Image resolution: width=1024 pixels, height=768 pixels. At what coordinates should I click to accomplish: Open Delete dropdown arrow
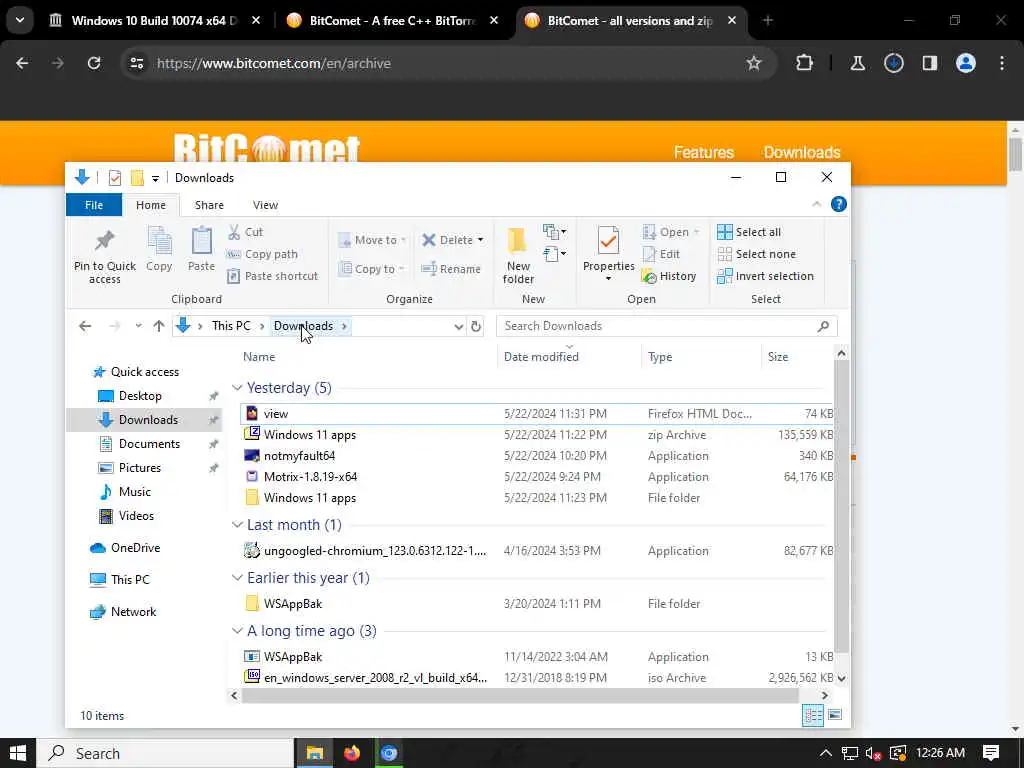click(x=481, y=240)
